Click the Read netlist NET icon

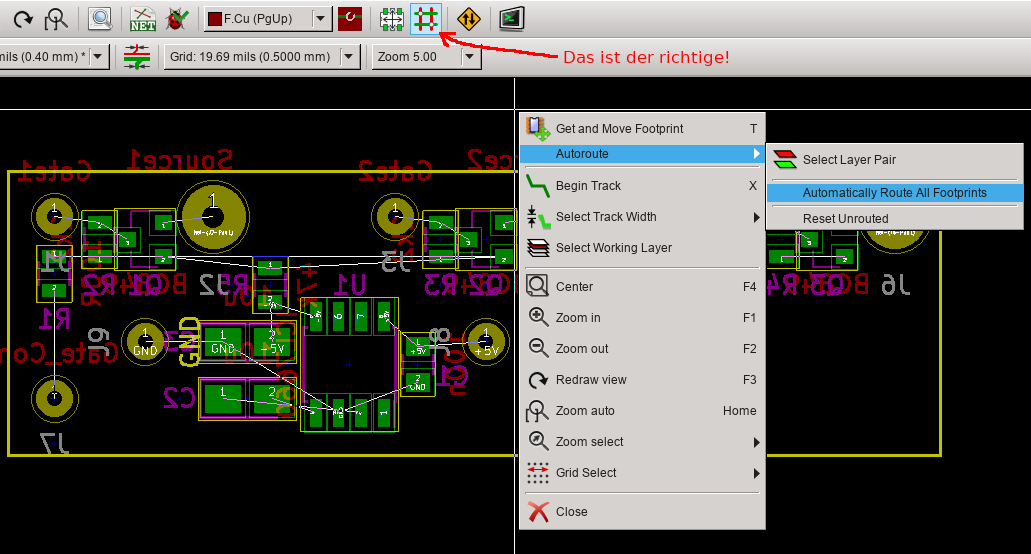pos(143,19)
